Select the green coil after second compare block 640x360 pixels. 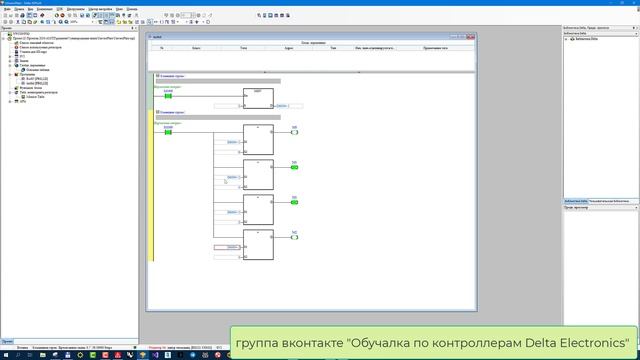(x=294, y=167)
